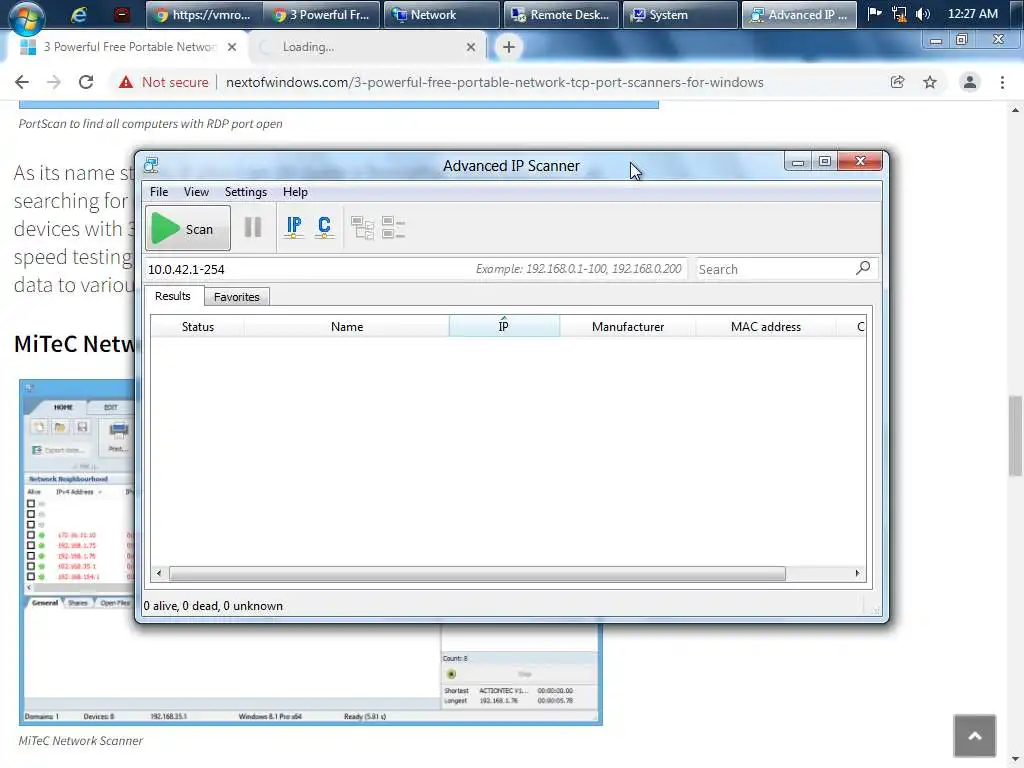Click the Pause scan icon
Screen dimensions: 1024x768
[x=253, y=227]
